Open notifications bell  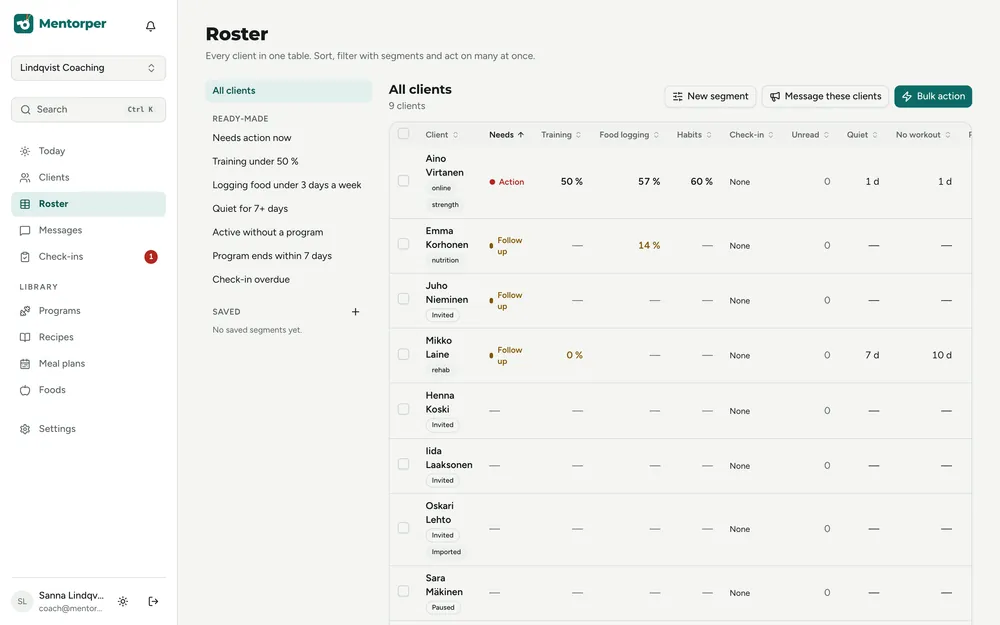[x=151, y=26]
